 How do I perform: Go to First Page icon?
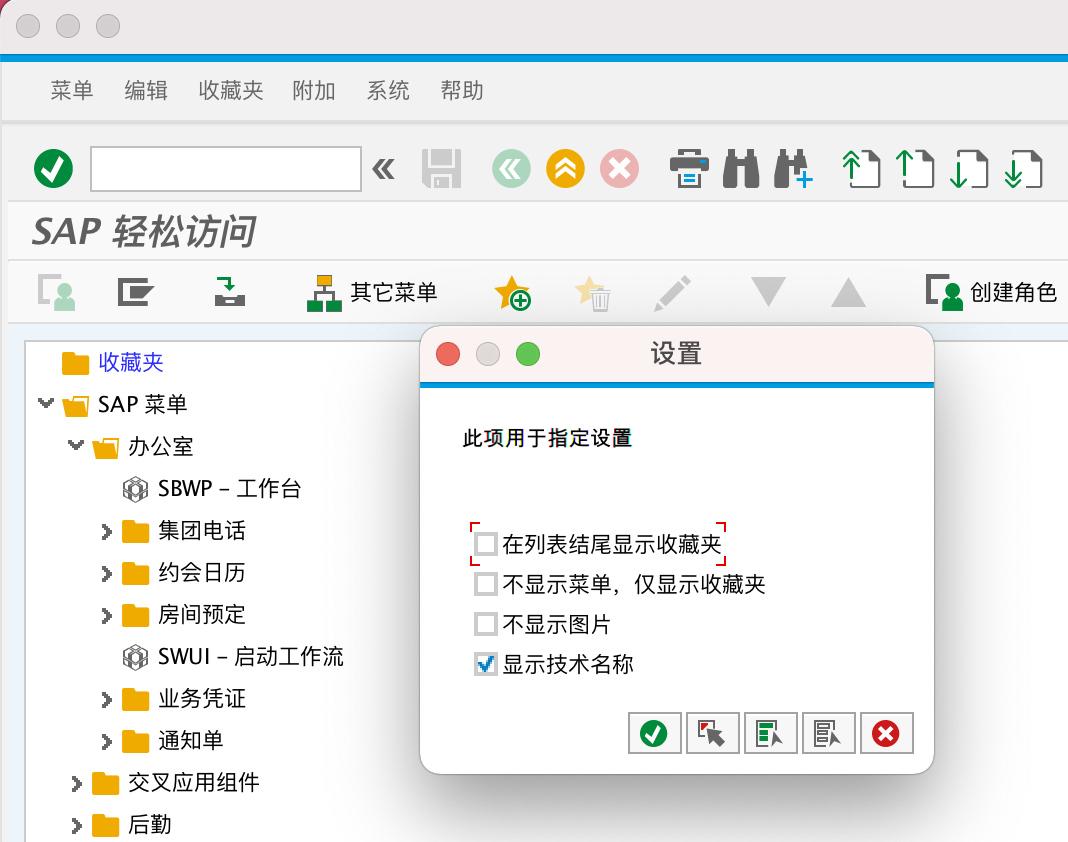point(861,168)
